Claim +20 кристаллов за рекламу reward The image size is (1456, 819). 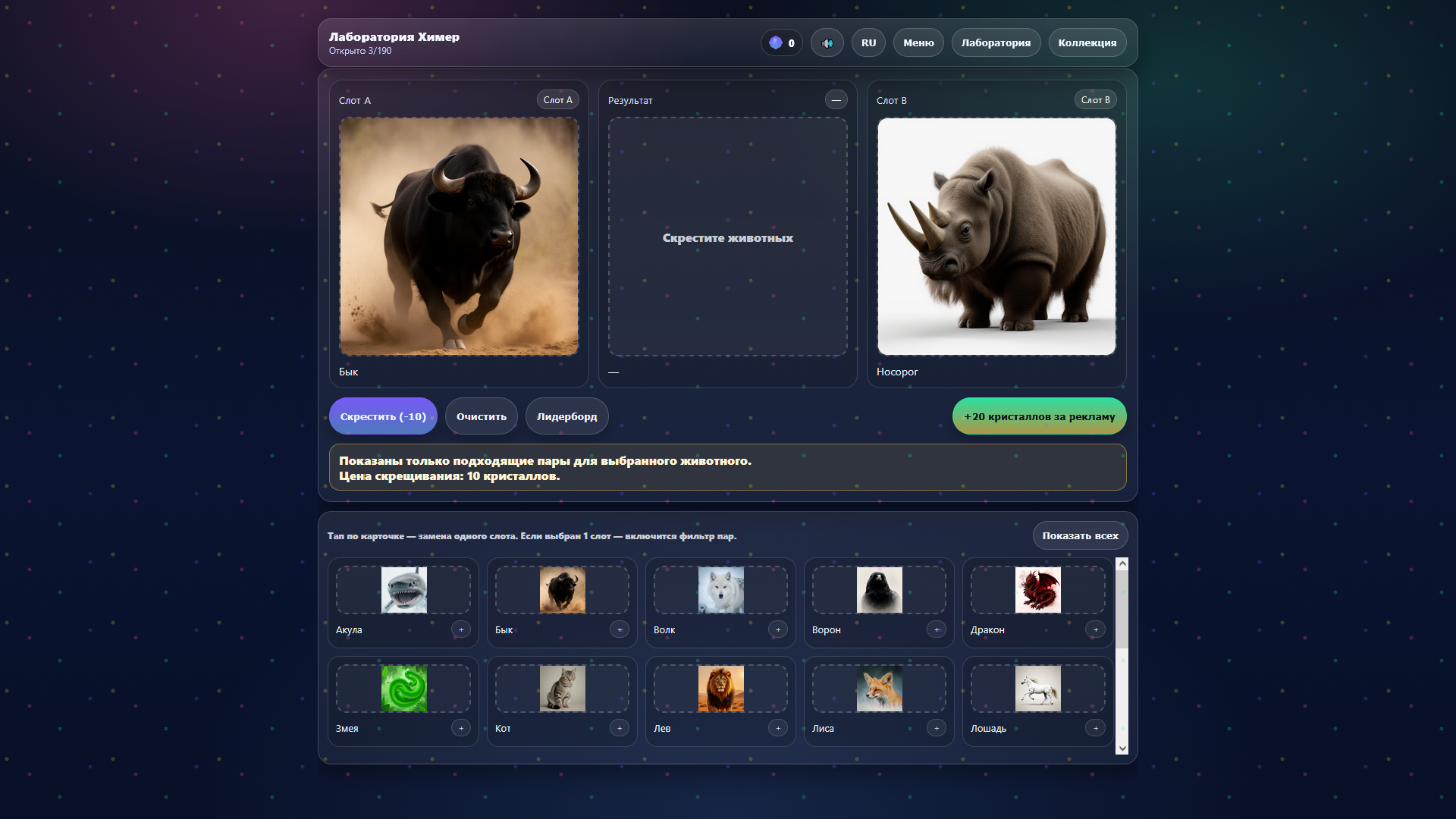point(1039,416)
